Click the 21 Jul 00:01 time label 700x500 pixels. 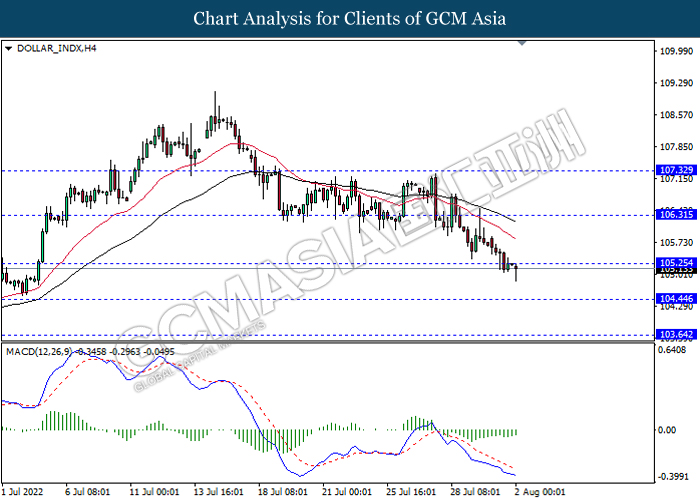tap(347, 492)
